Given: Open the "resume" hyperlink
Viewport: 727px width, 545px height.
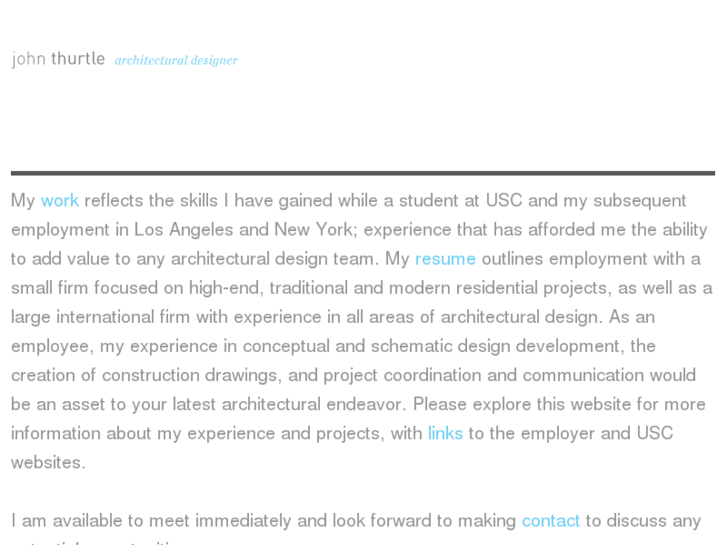Looking at the screenshot, I should (445, 259).
